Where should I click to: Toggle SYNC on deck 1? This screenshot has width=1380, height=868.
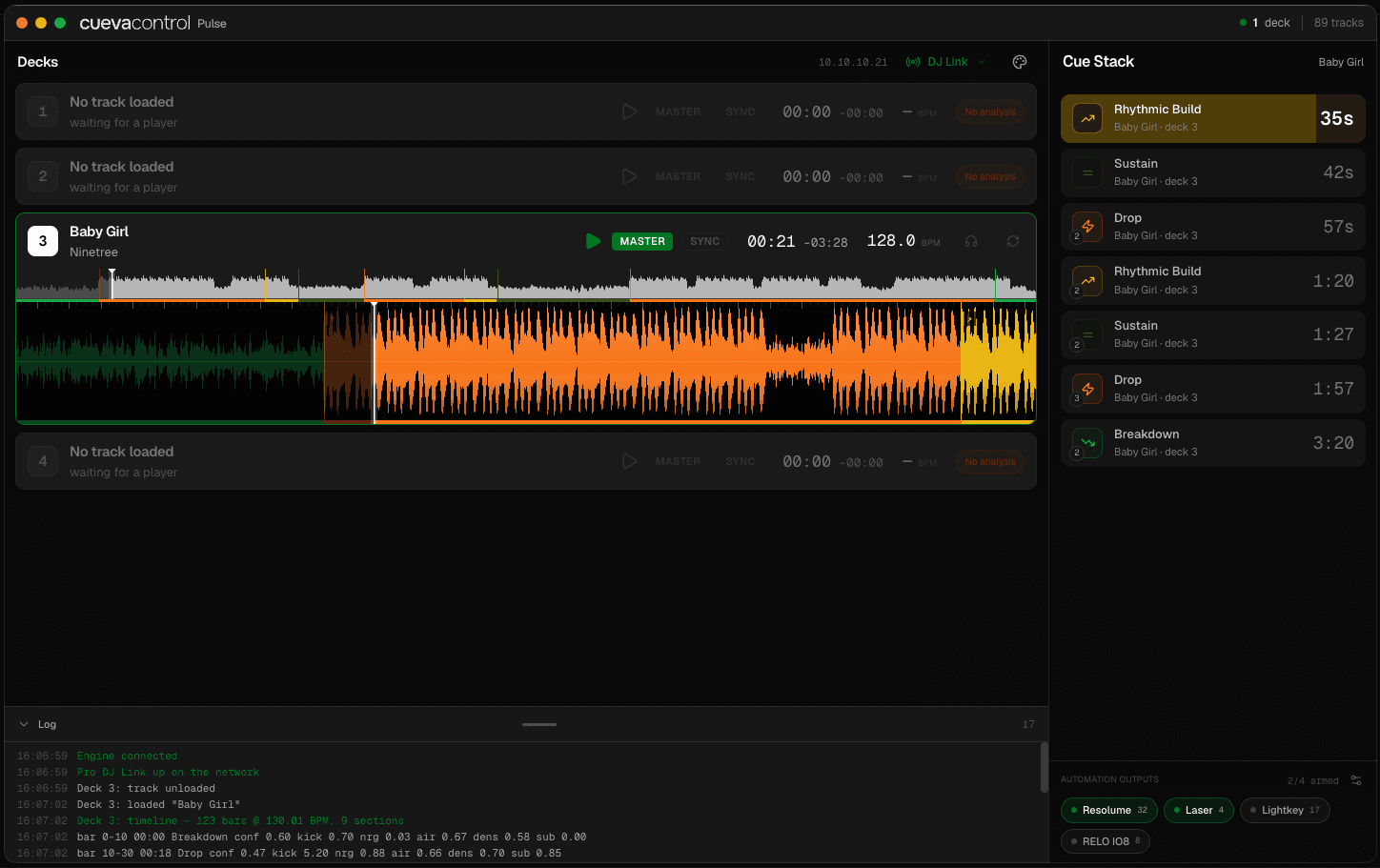coord(741,111)
